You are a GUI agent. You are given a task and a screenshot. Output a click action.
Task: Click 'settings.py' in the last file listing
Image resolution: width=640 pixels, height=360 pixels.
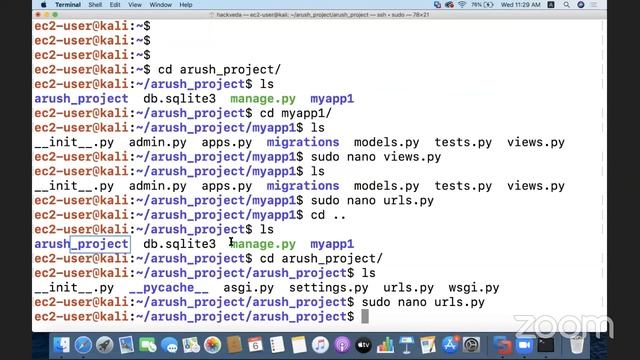(x=329, y=288)
